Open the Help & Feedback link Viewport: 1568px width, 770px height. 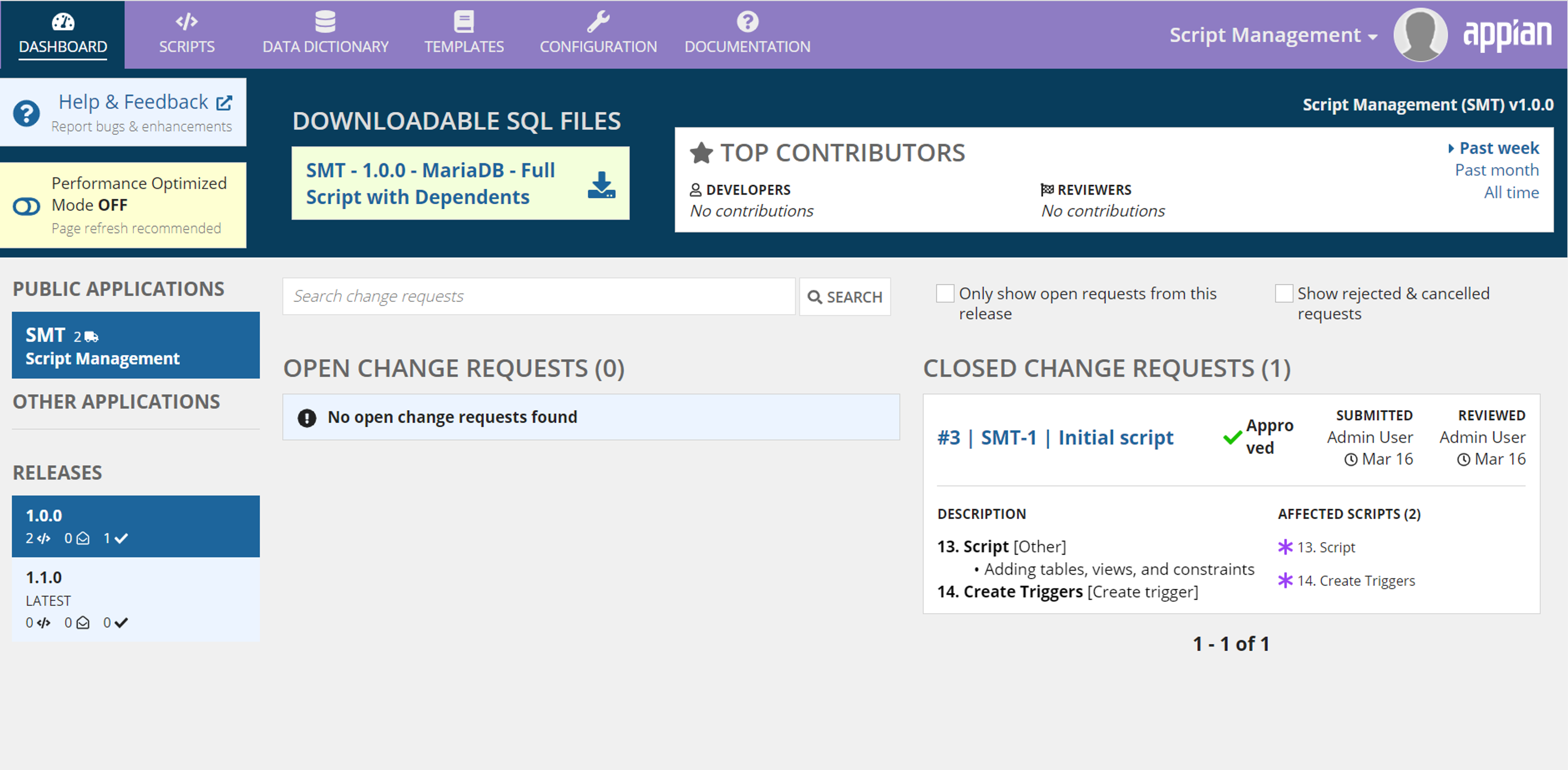coord(133,102)
